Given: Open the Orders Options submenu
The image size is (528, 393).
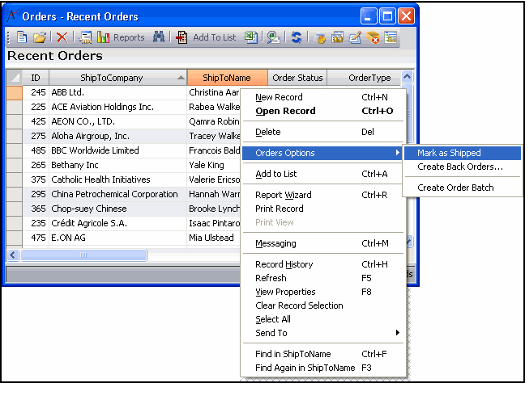Looking at the screenshot, I should [x=323, y=153].
